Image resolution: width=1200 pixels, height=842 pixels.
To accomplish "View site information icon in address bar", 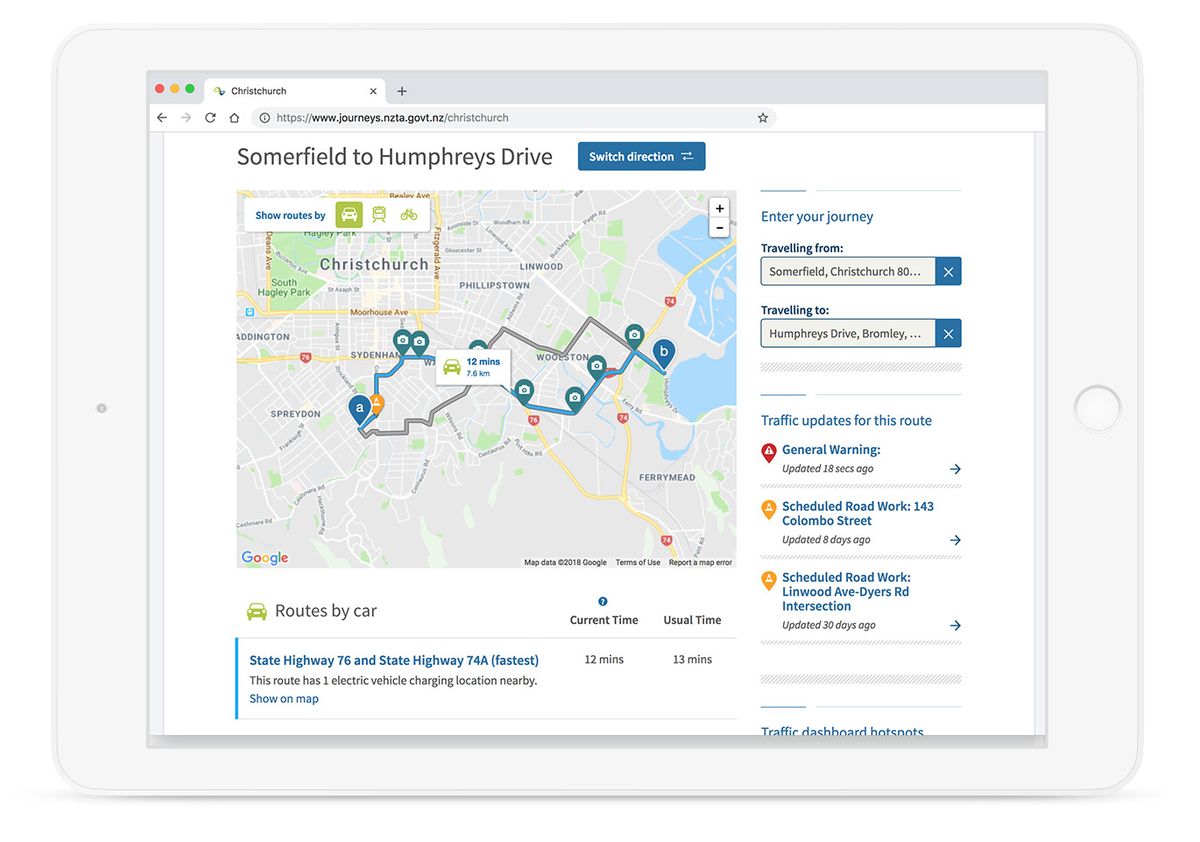I will pos(265,117).
